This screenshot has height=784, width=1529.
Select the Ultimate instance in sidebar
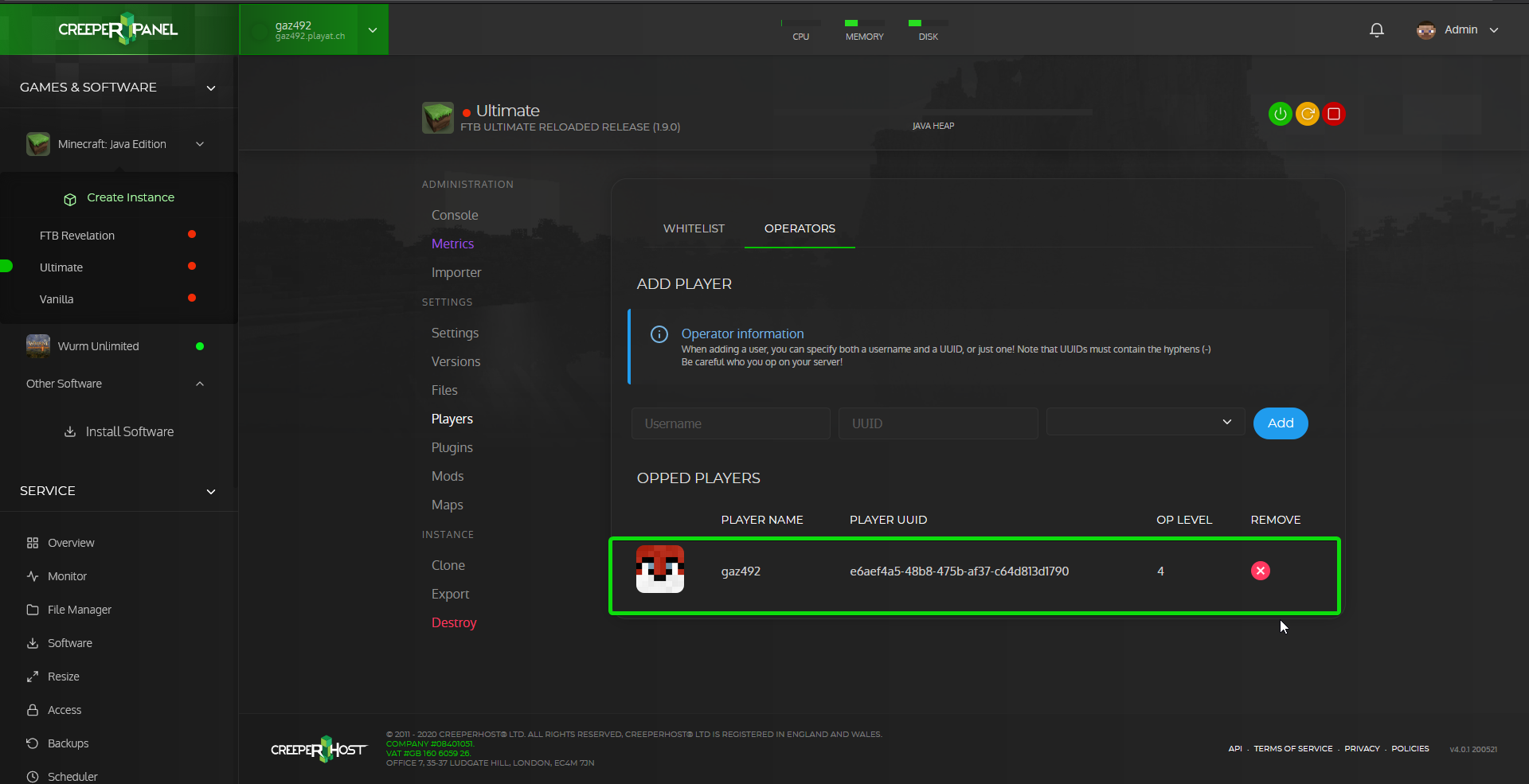(x=61, y=267)
